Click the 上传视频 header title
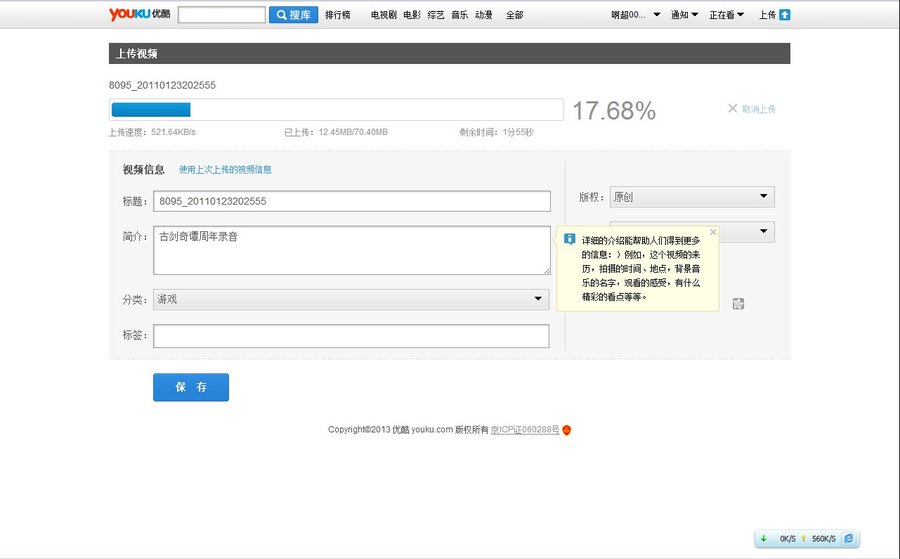900x559 pixels. (137, 53)
